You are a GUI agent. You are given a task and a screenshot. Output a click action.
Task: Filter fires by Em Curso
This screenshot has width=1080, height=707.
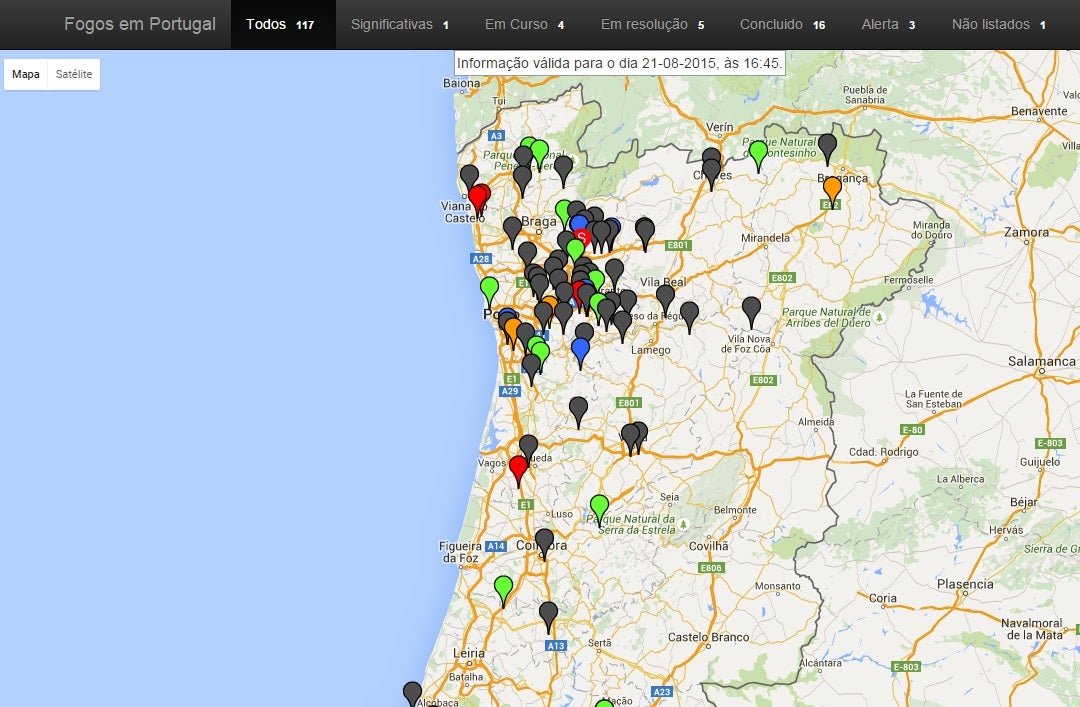(x=524, y=24)
